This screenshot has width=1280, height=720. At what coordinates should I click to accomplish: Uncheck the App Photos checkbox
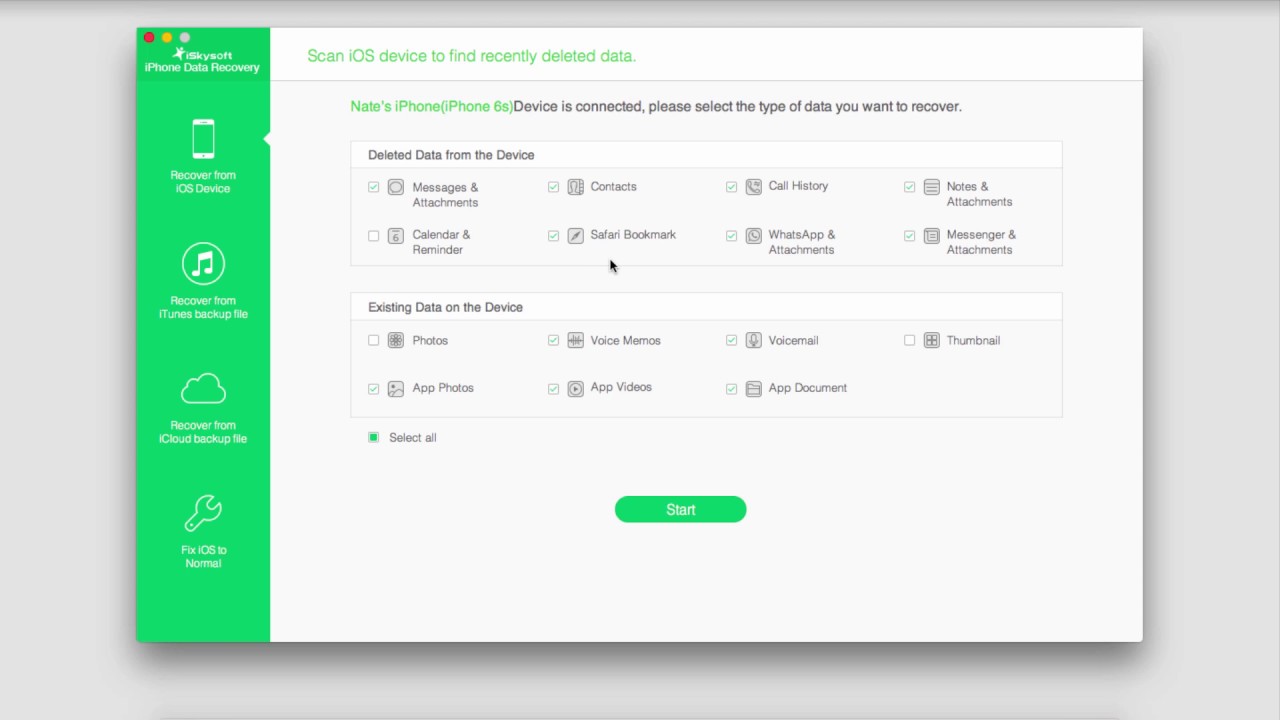pyautogui.click(x=374, y=389)
